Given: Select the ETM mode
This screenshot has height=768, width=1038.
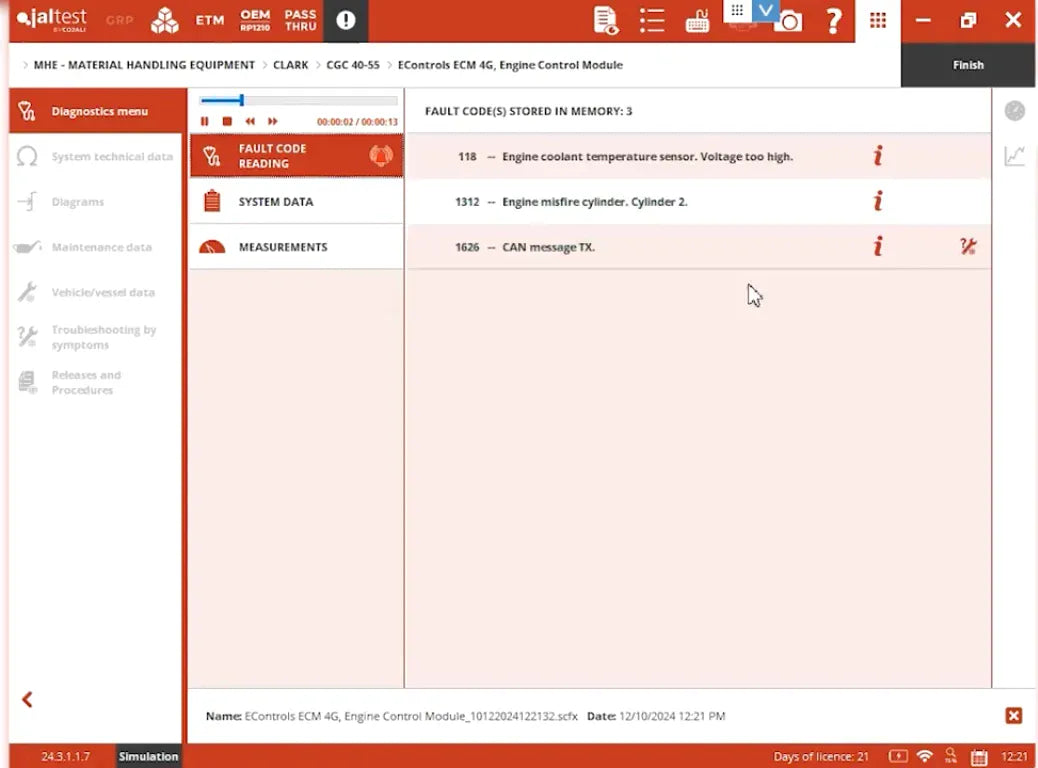Looking at the screenshot, I should (210, 20).
